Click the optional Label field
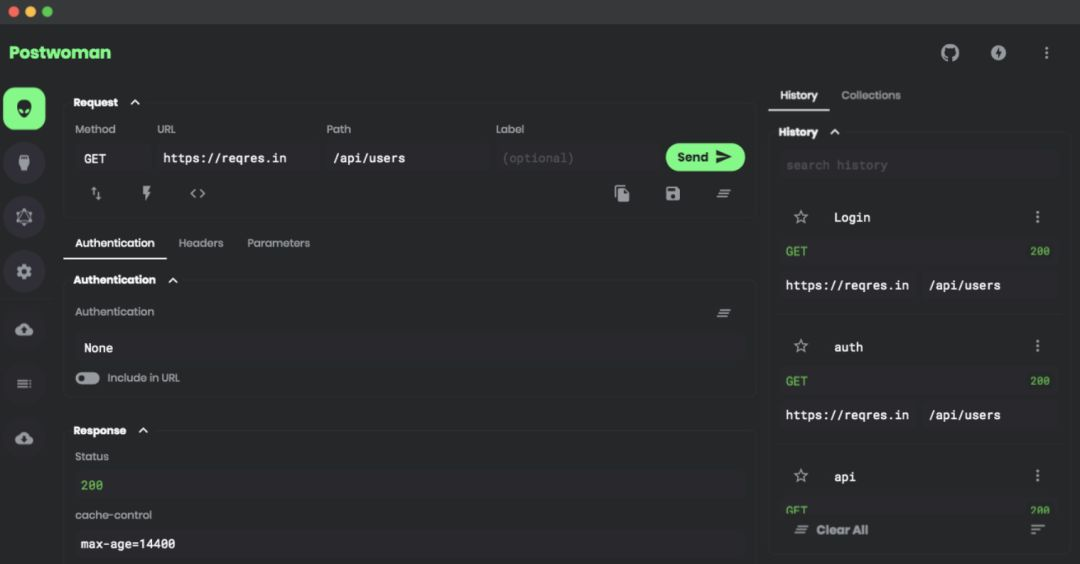This screenshot has height=564, width=1080. point(577,158)
